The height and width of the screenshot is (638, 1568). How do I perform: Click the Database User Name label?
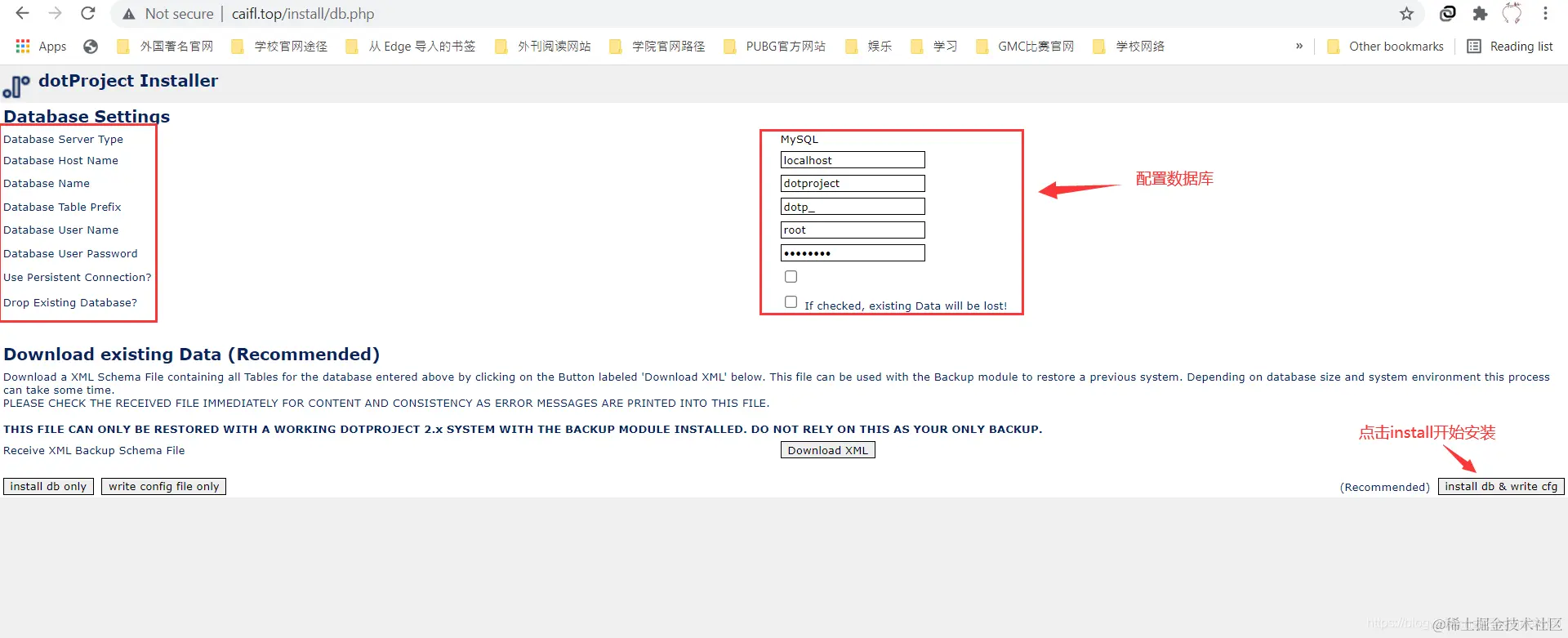(60, 230)
